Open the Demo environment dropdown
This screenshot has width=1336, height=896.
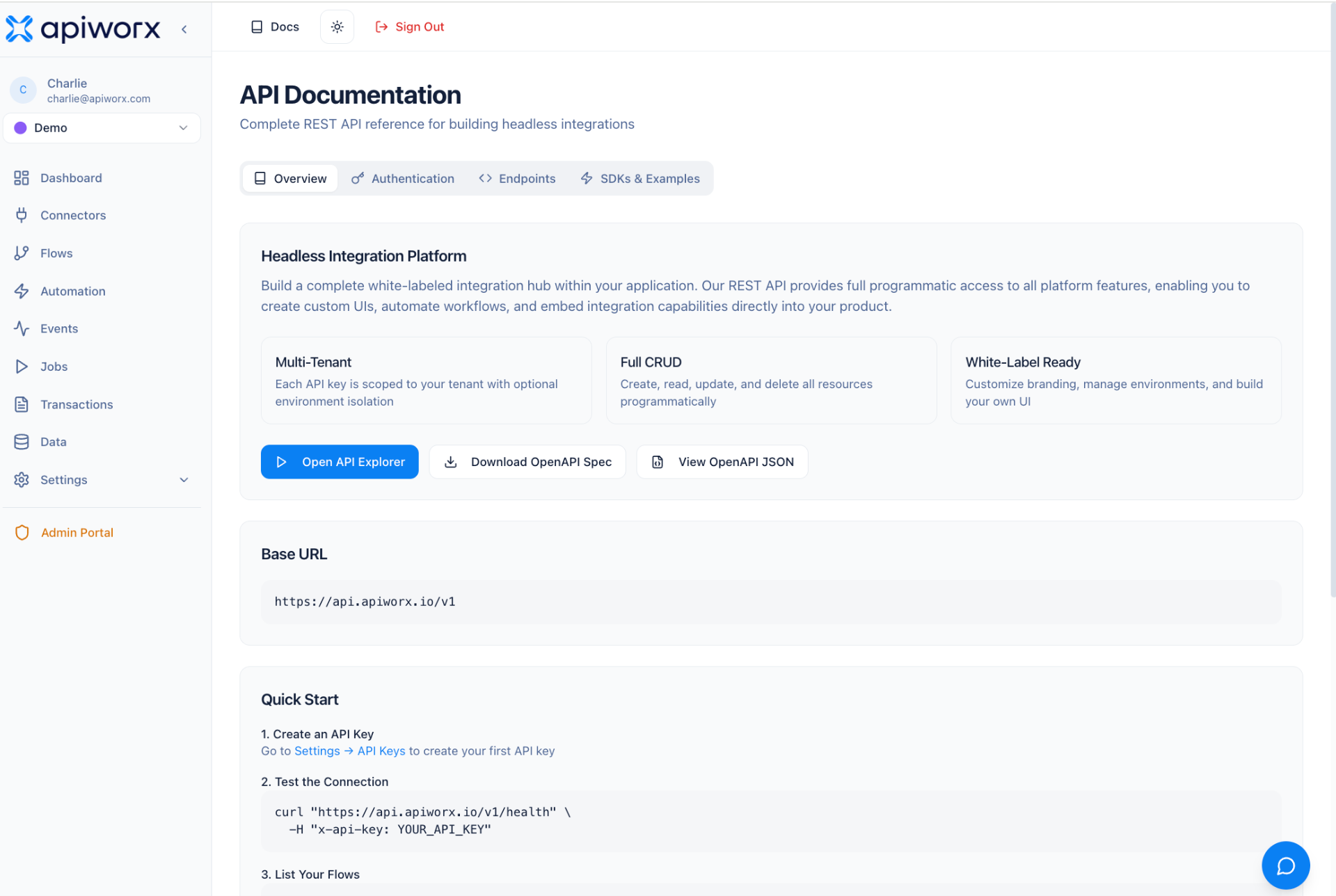[x=102, y=128]
